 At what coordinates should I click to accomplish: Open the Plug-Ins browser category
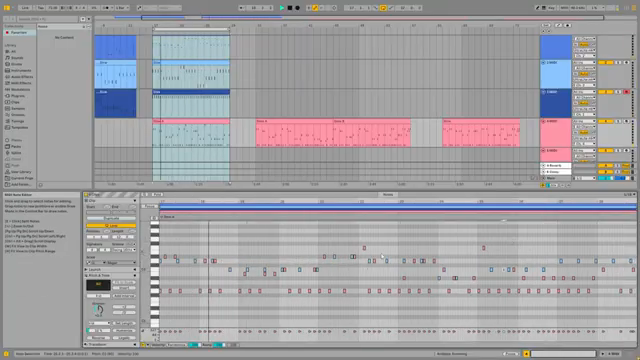18,96
